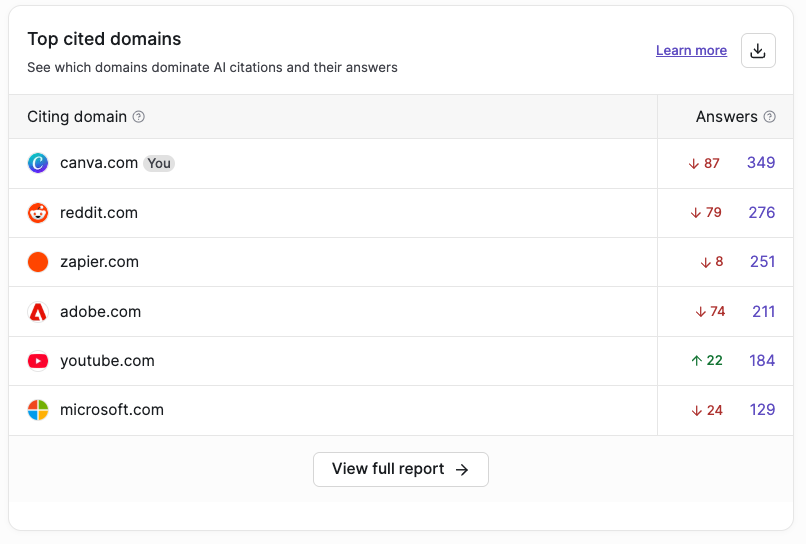Click the 349 answers count for canva.com
Image resolution: width=806 pixels, height=544 pixels.
[x=761, y=163]
